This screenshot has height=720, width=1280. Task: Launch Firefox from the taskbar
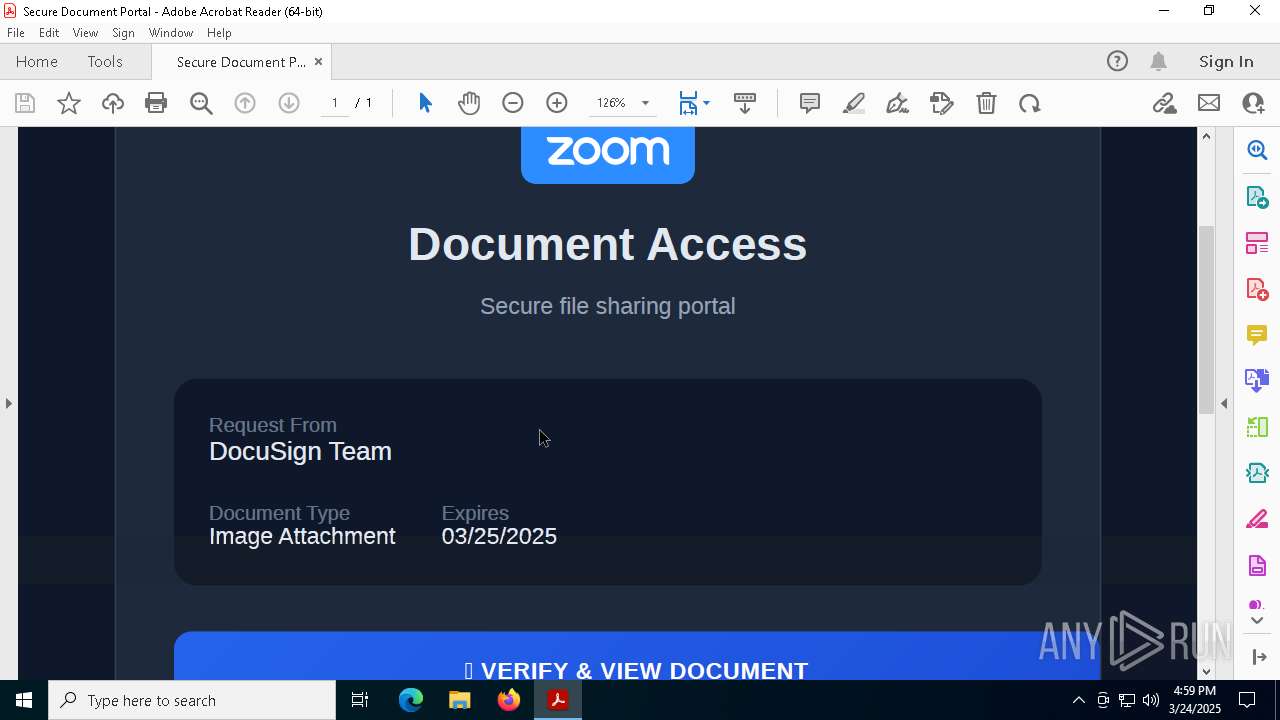click(x=508, y=700)
